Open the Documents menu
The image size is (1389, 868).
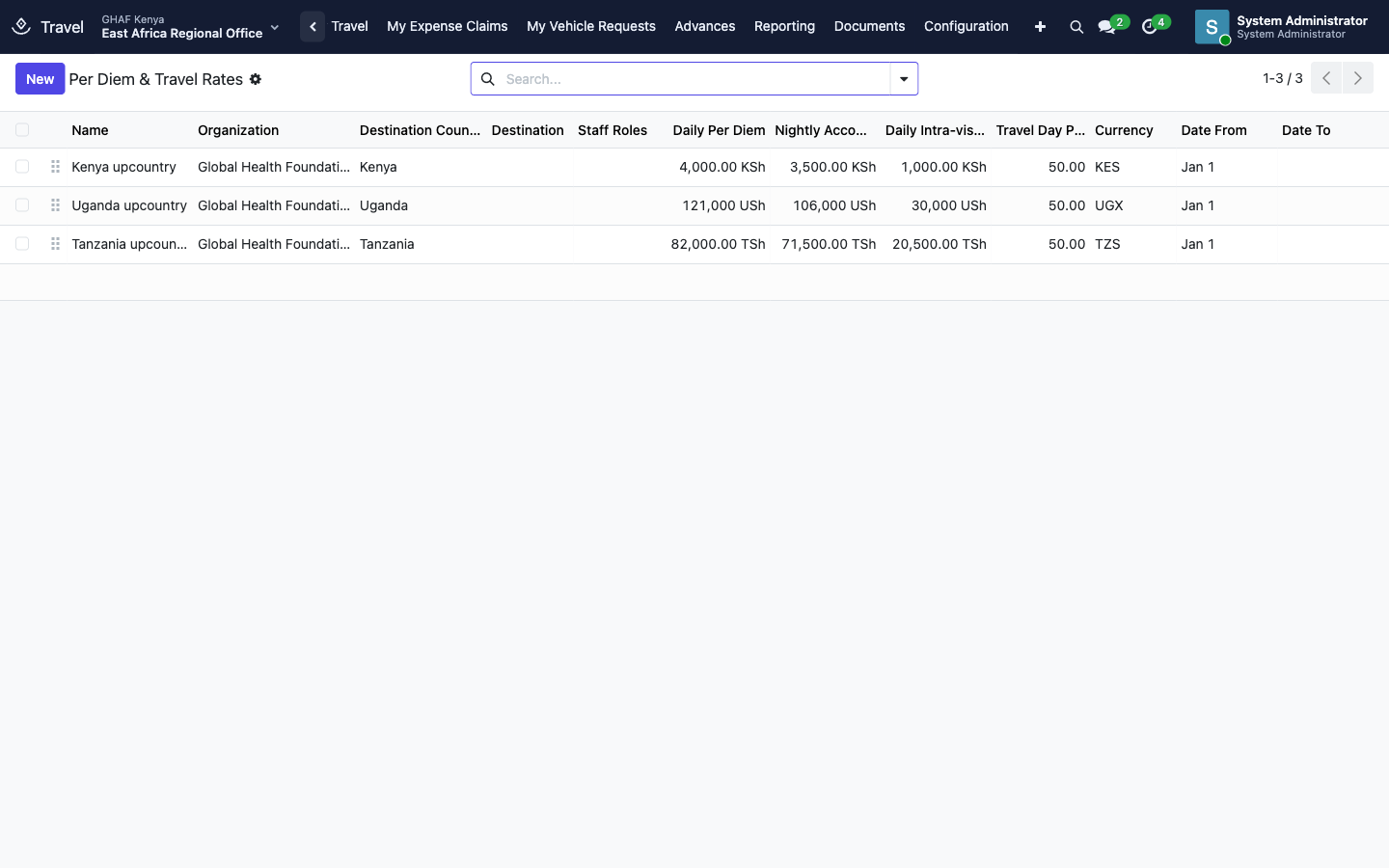tap(869, 27)
